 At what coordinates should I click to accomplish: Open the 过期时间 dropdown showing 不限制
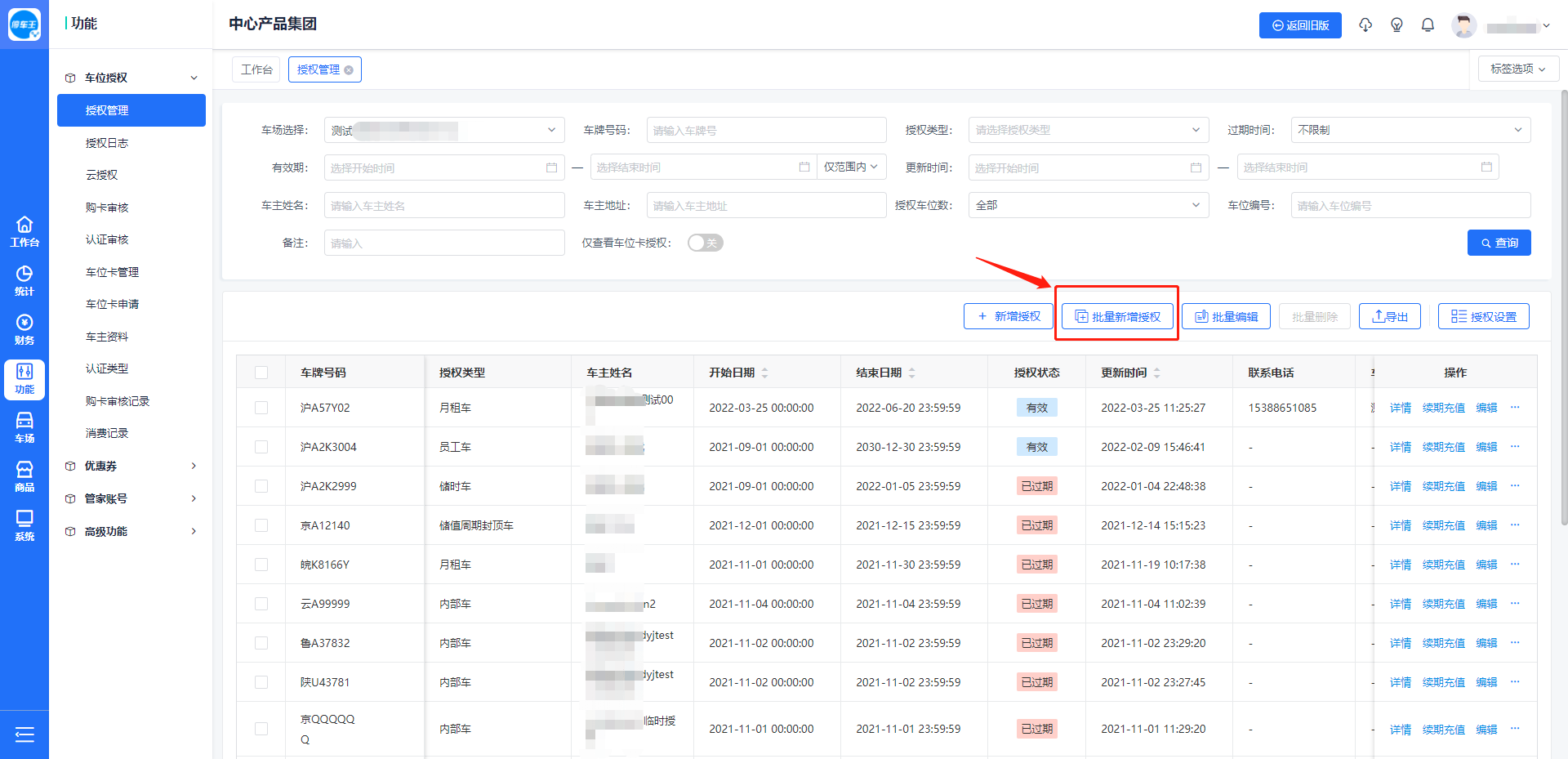[1410, 130]
